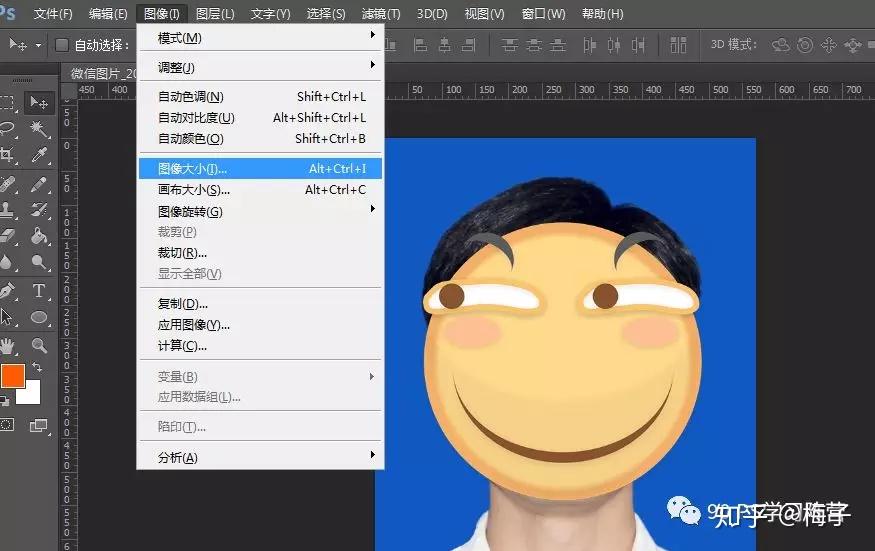The width and height of the screenshot is (875, 551).
Task: Select 3D pan mode icon
Action: coord(829,45)
